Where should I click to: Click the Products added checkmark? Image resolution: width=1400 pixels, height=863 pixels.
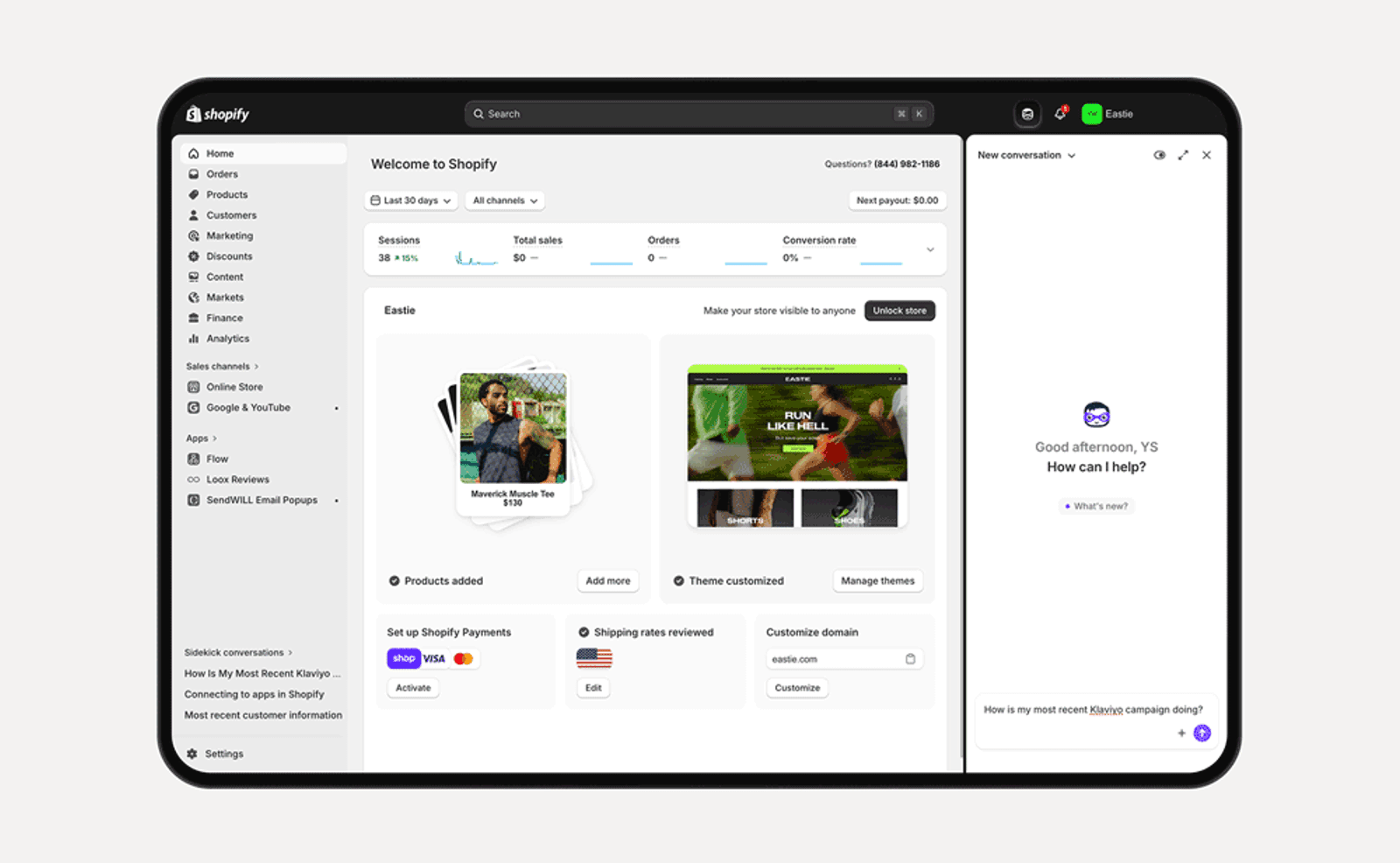click(395, 581)
